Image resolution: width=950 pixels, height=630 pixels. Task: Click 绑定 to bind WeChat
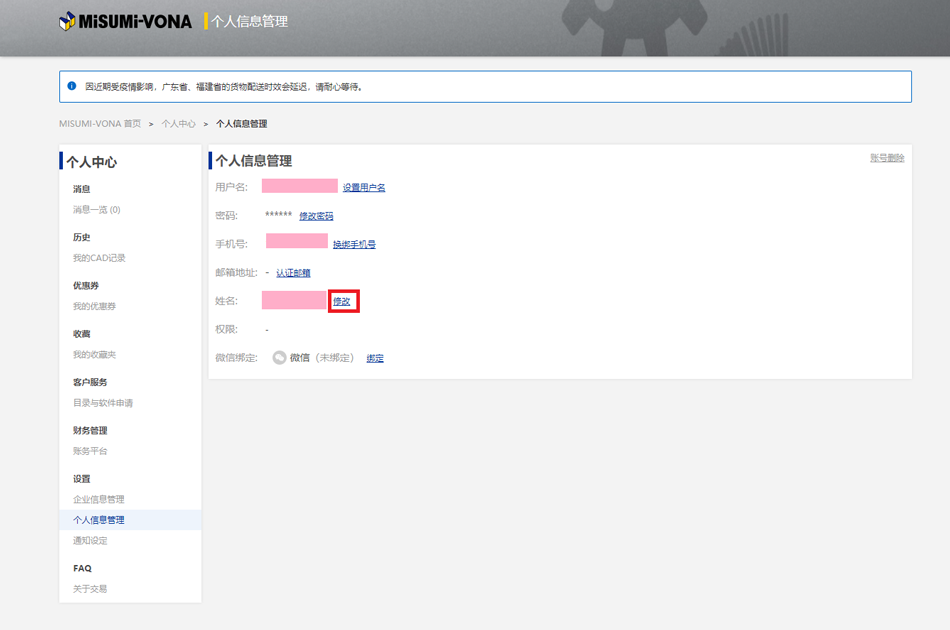click(375, 358)
